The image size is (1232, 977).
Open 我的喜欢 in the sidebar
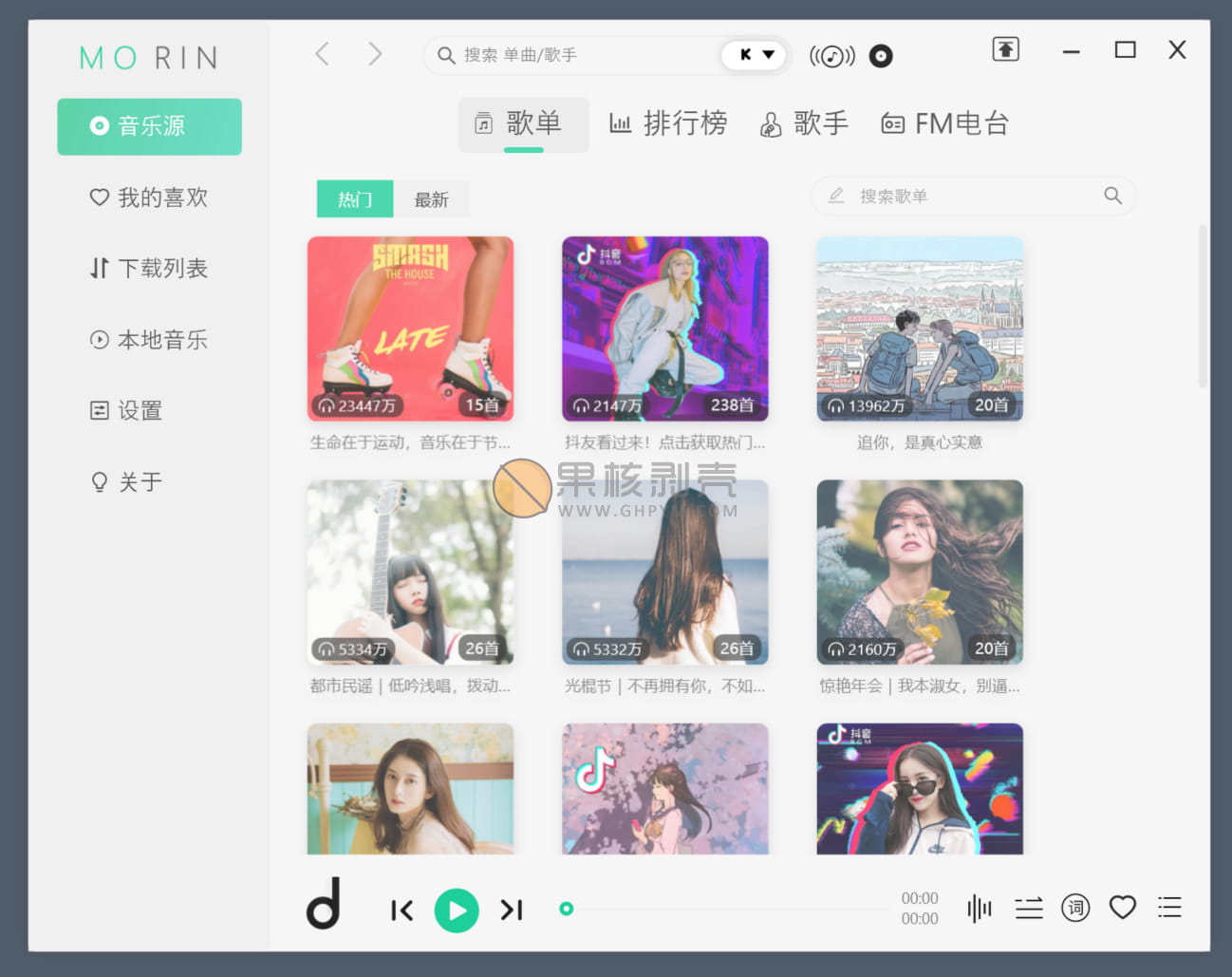[149, 197]
